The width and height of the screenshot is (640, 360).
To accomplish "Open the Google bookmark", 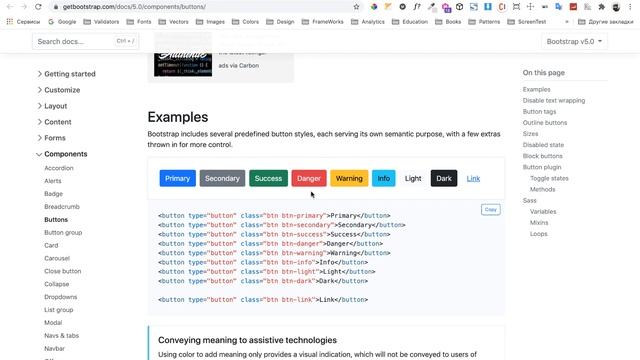I will [62, 22].
